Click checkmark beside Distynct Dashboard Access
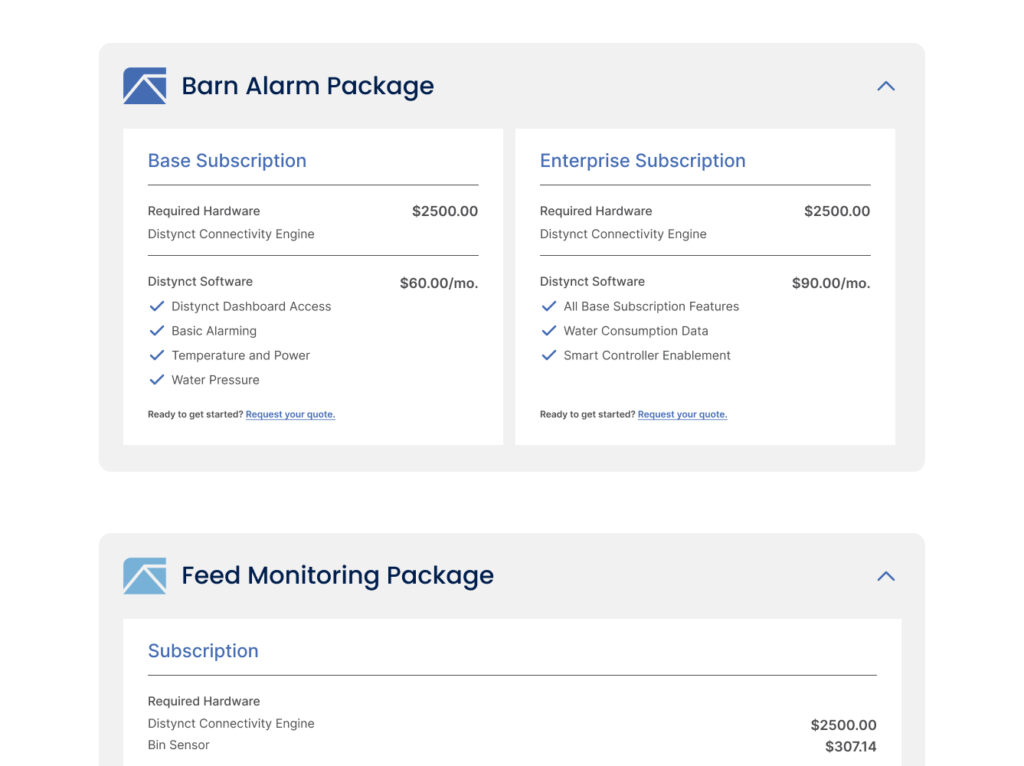 (x=156, y=307)
